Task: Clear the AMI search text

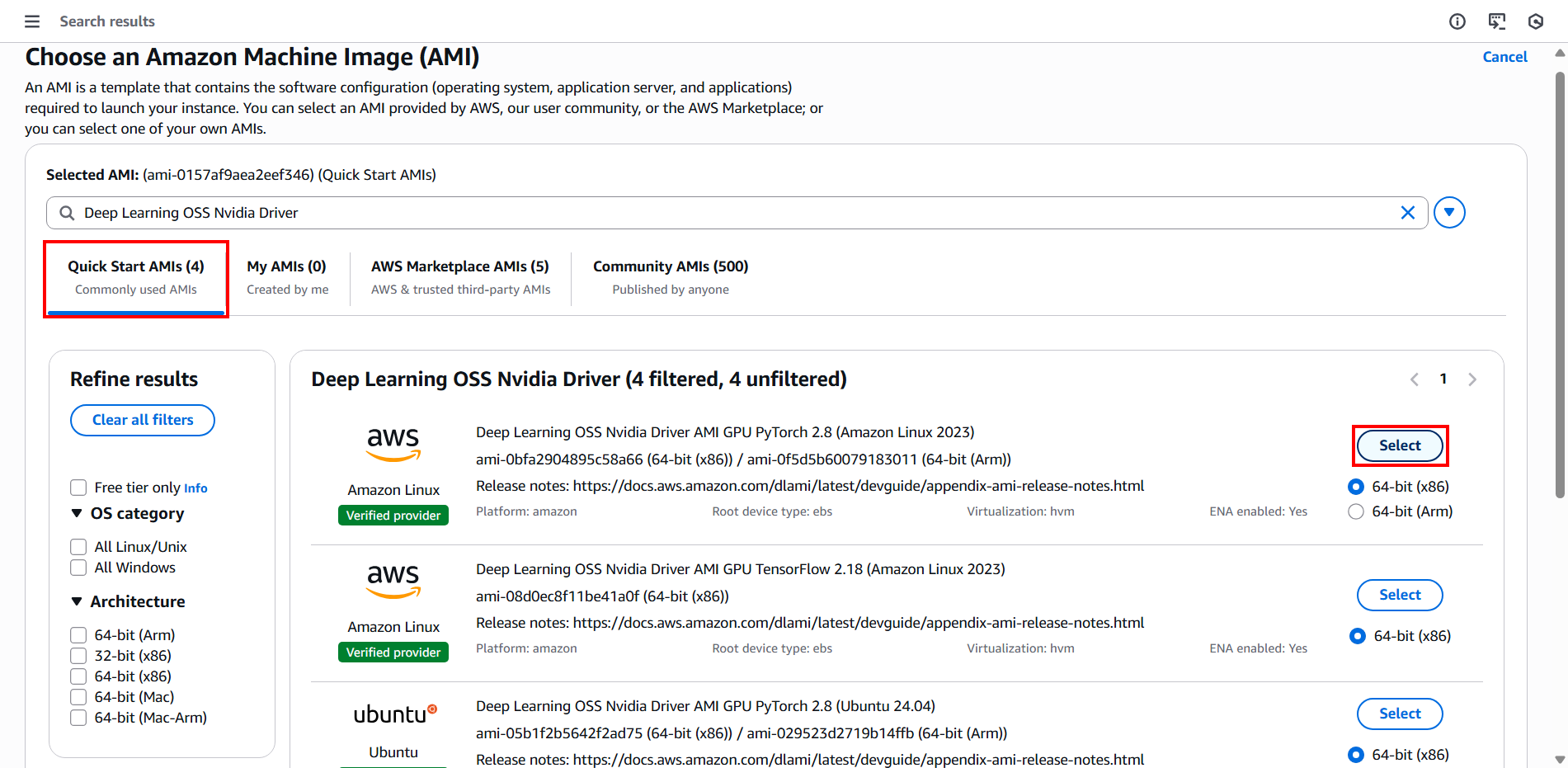Action: [1408, 213]
